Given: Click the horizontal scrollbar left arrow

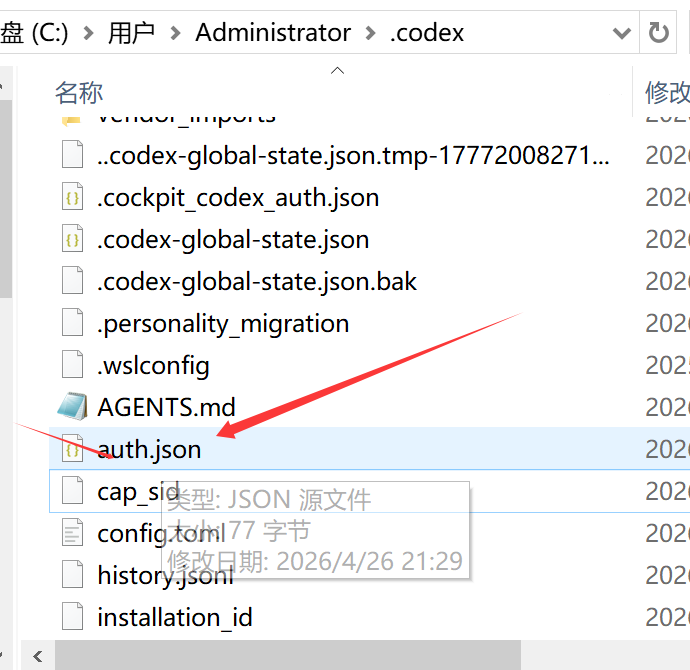Looking at the screenshot, I should click(x=38, y=656).
